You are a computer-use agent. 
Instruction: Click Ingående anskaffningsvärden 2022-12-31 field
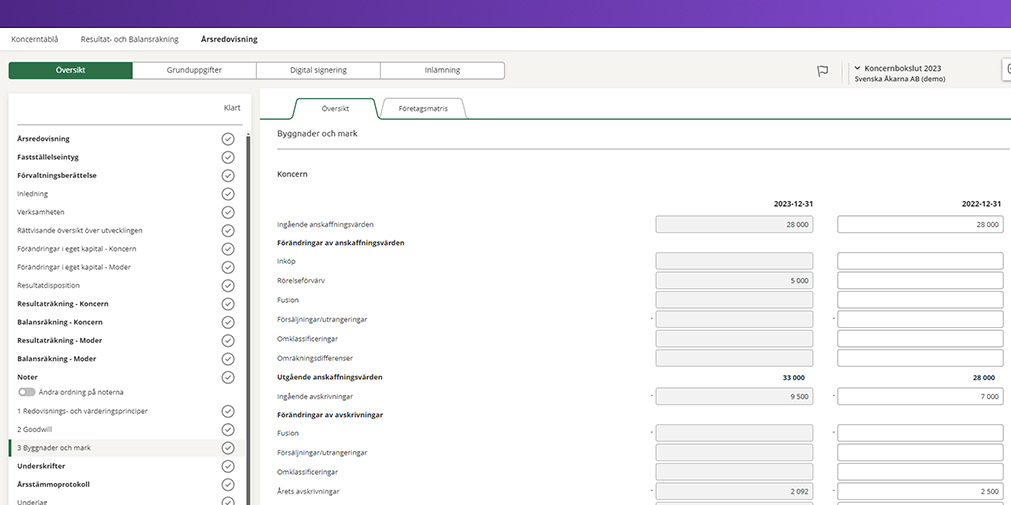click(x=920, y=224)
